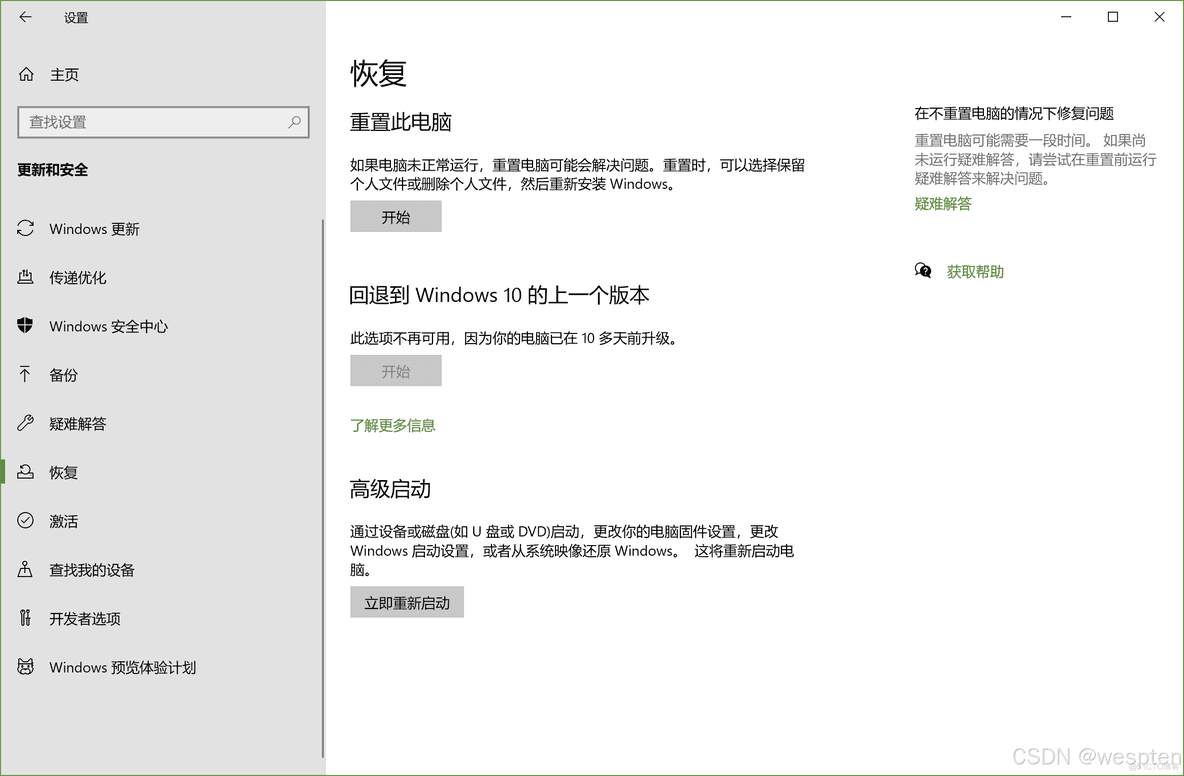Click the sidebar vertical scrollbar

(x=323, y=488)
